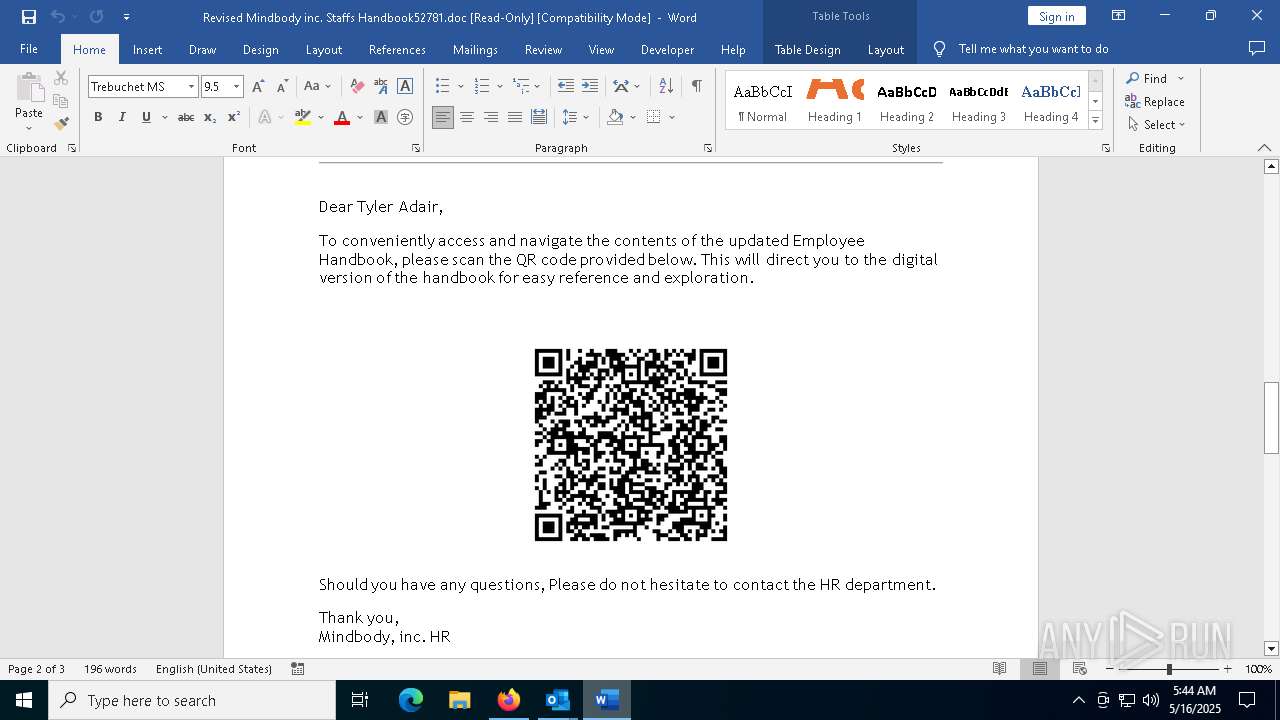Toggle Show/Hide paragraph marks

coord(696,87)
